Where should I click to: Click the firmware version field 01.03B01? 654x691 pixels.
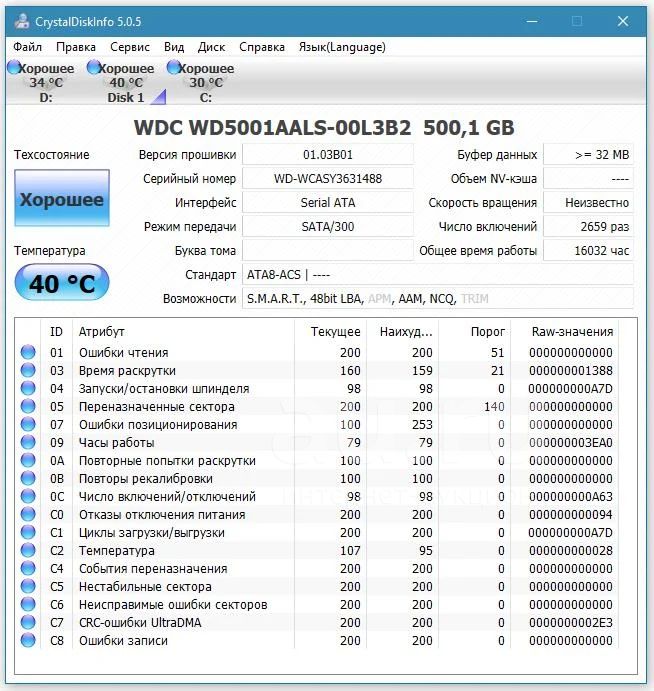point(327,155)
